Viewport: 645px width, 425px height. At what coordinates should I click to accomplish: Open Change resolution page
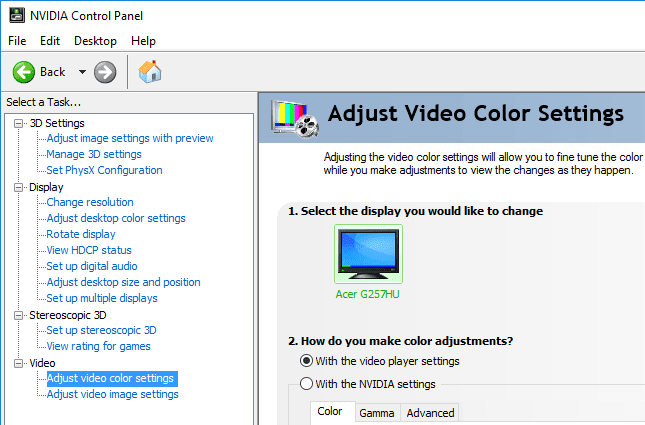pos(90,202)
